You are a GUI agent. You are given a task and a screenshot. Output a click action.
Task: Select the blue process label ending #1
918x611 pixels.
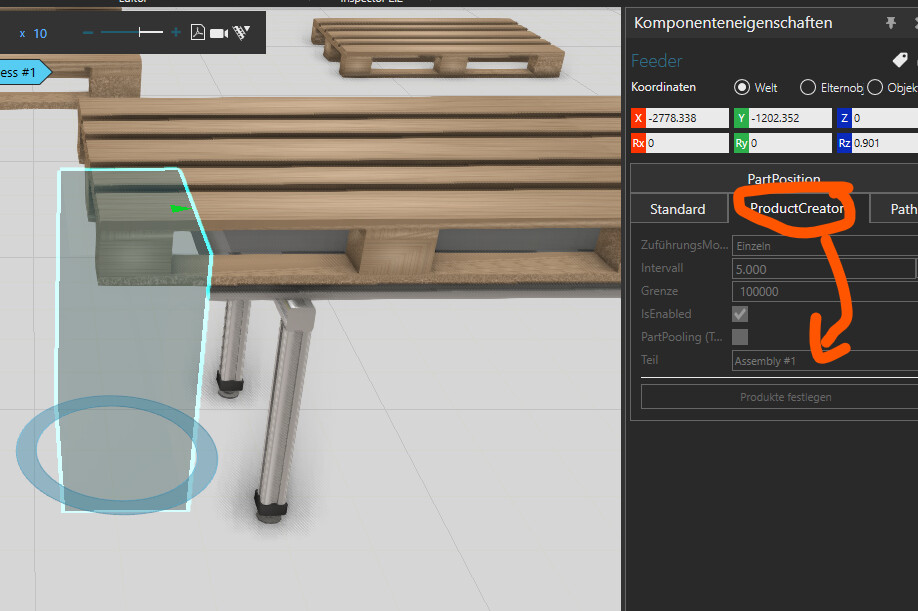(25, 72)
